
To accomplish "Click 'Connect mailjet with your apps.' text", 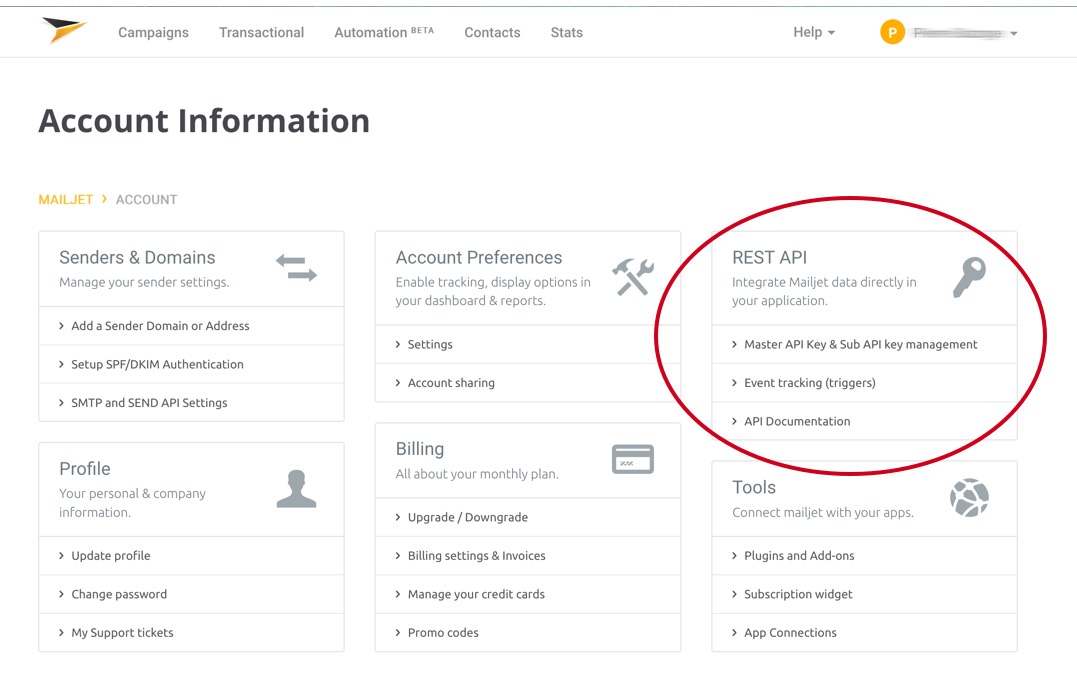I will [823, 512].
